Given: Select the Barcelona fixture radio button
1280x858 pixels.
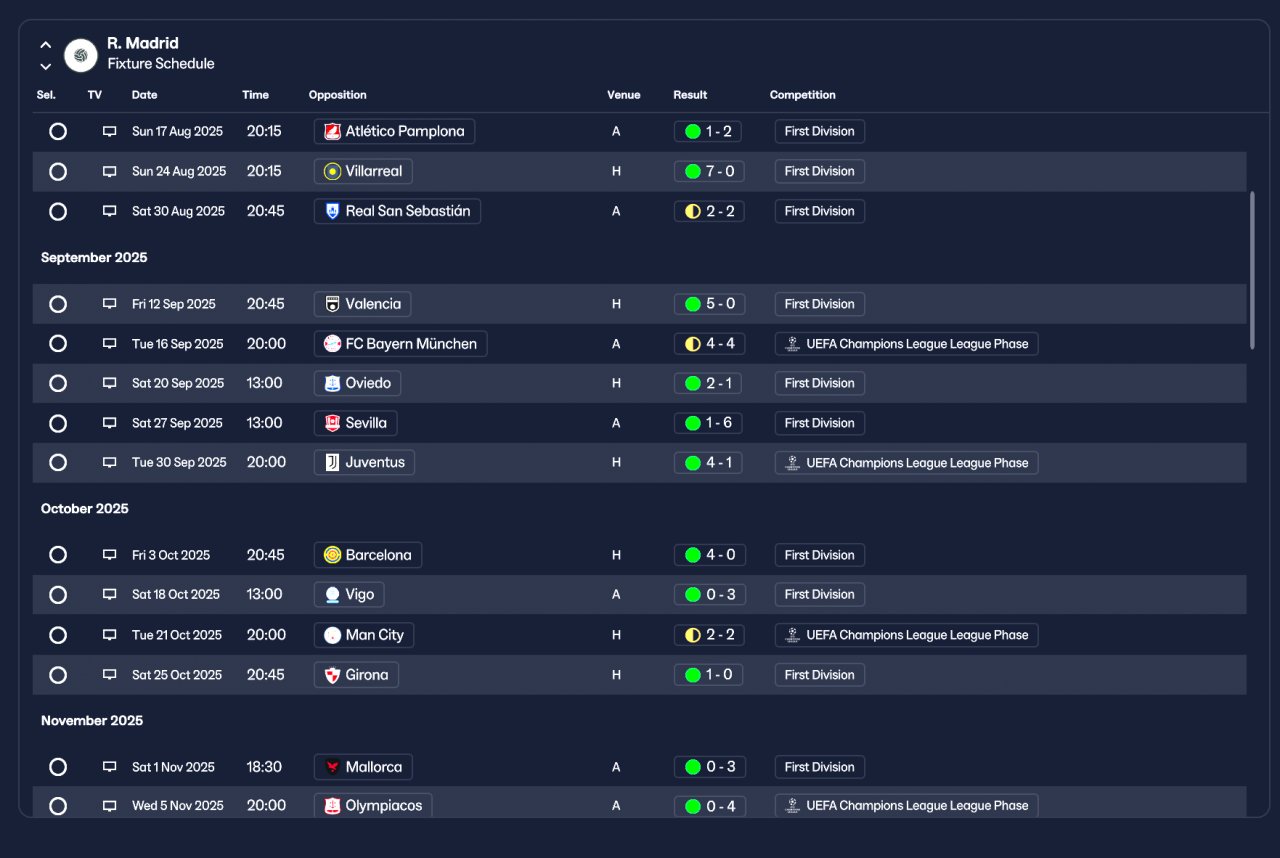Looking at the screenshot, I should coord(58,555).
